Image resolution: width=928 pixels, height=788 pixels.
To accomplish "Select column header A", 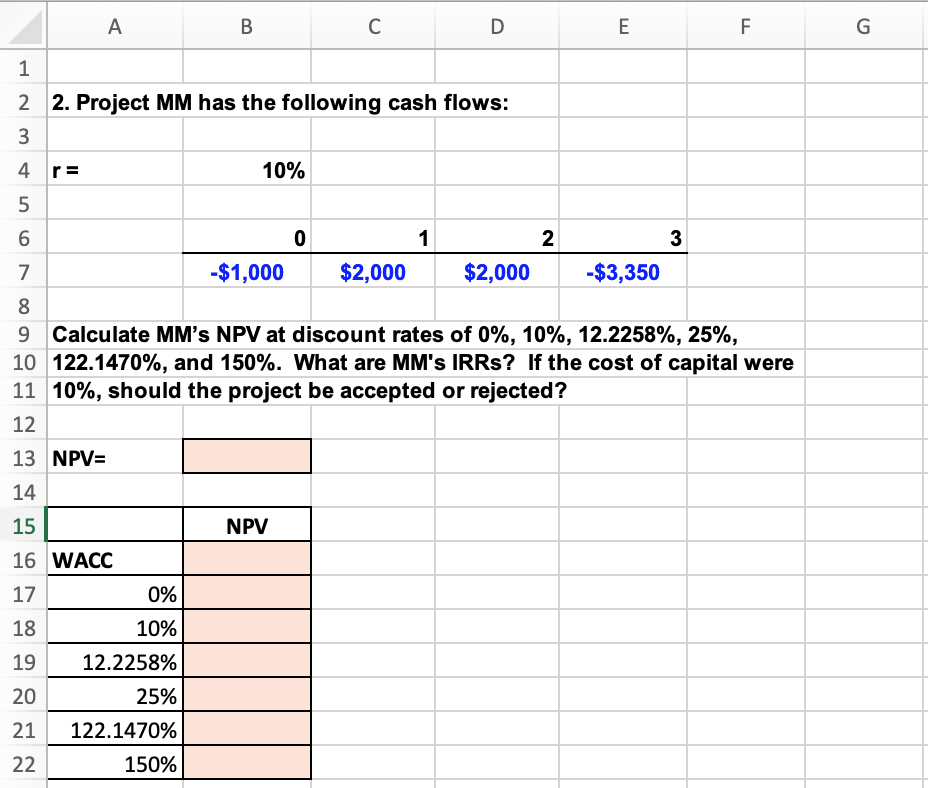I will 114,26.
